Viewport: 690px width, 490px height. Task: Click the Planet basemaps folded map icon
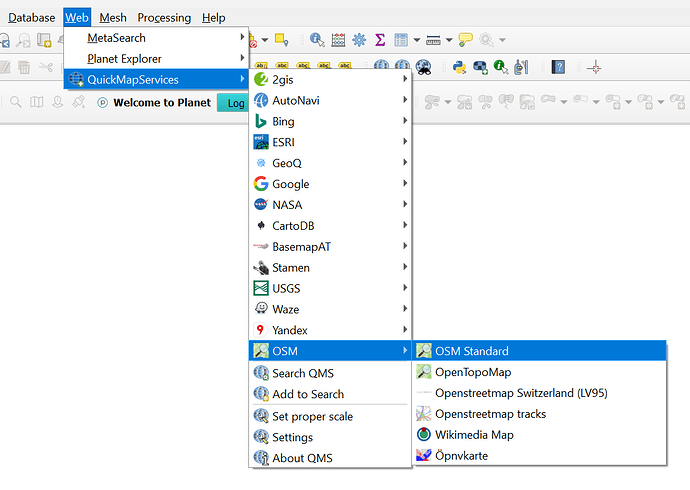(x=37, y=102)
